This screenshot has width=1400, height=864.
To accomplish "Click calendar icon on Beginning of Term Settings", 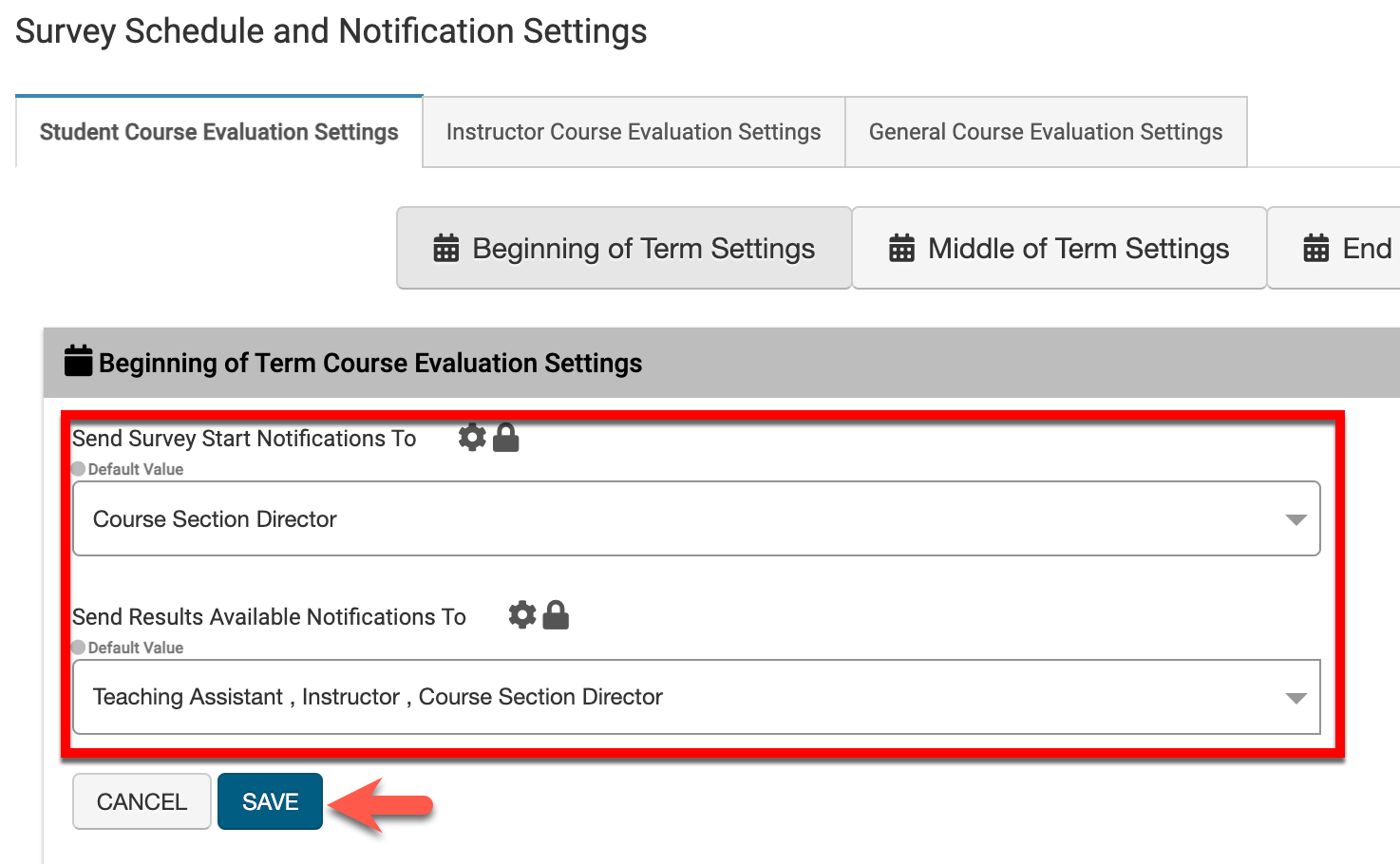I will pyautogui.click(x=446, y=249).
